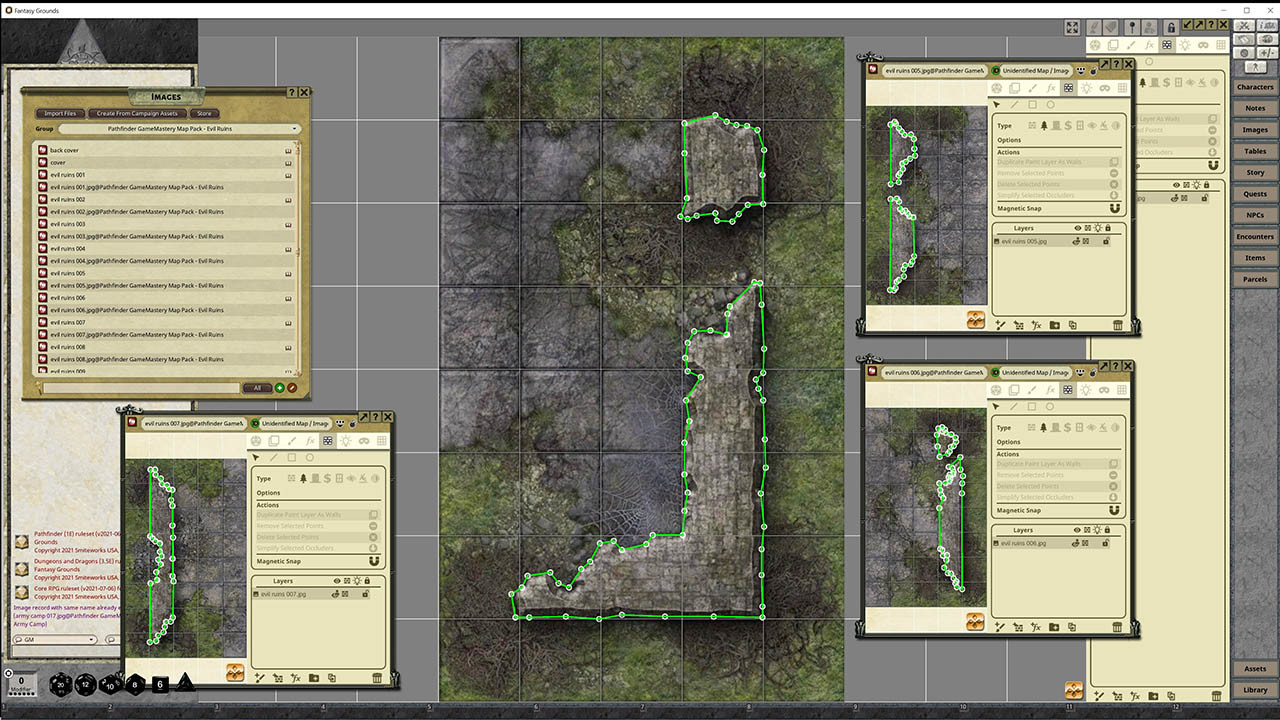Switch to the Encounters sidebar tab
Image resolution: width=1280 pixels, height=720 pixels.
(1256, 236)
